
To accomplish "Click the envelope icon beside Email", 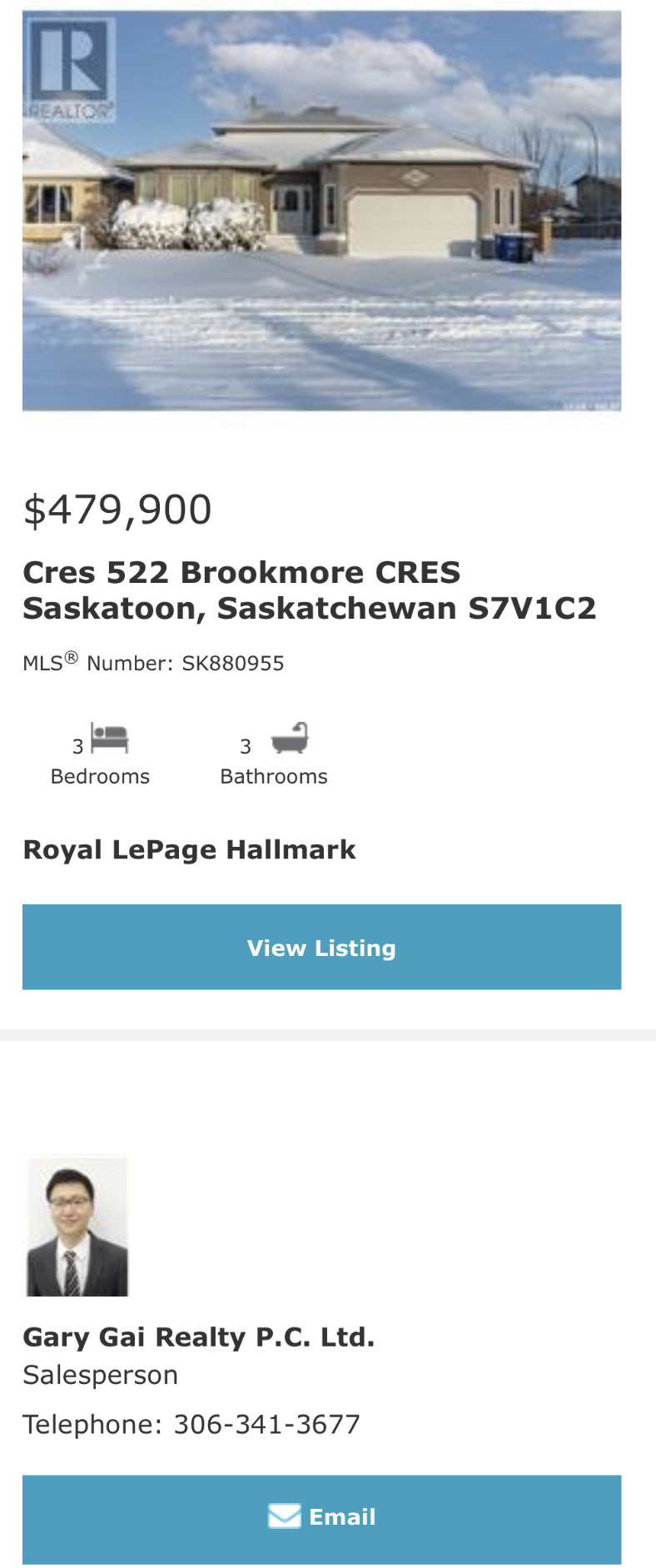I will 284,1516.
